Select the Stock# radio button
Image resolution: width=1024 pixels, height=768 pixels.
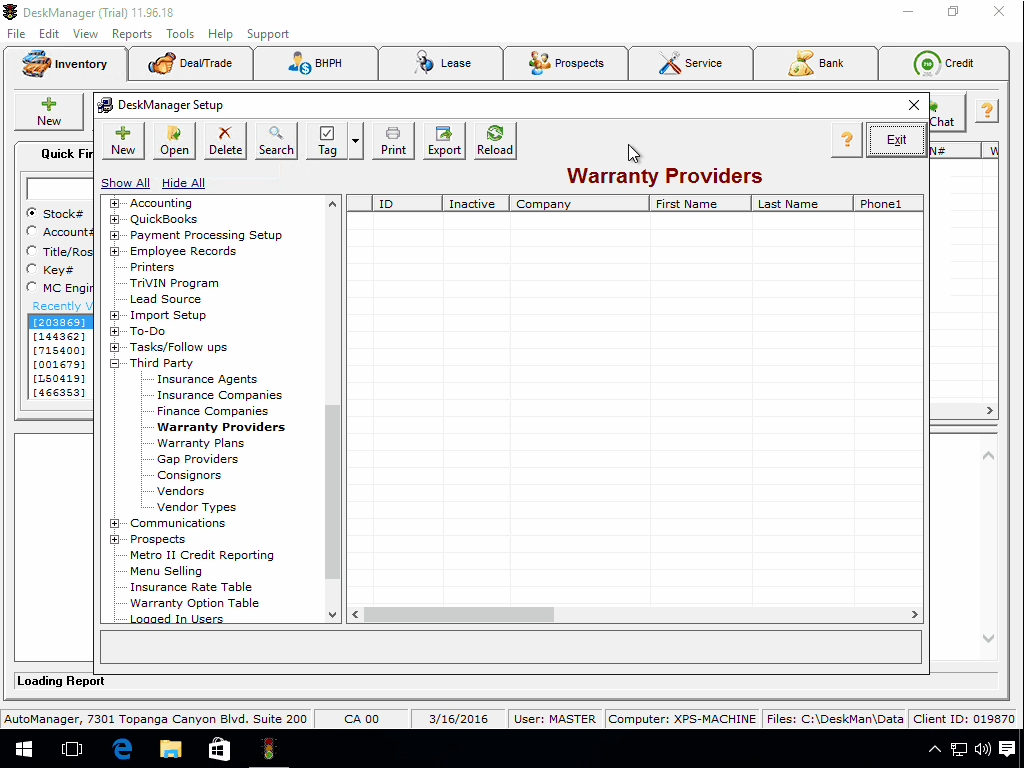(31, 213)
